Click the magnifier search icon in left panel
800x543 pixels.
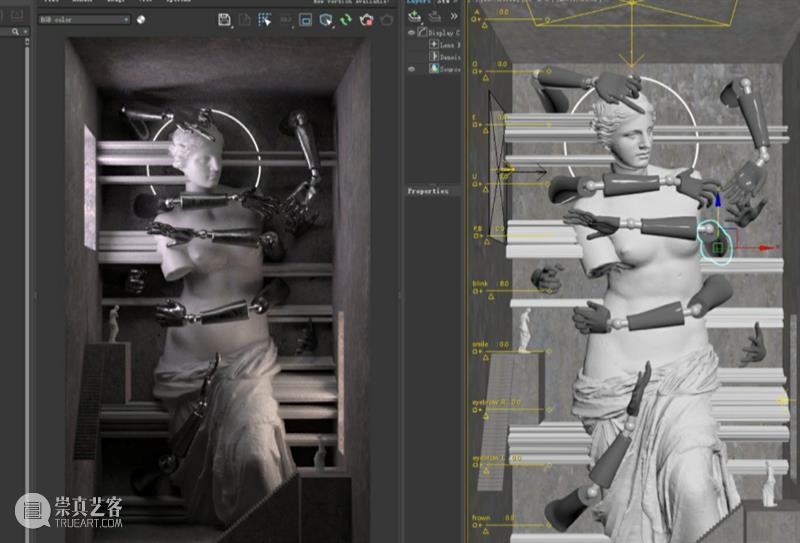tap(15, 32)
